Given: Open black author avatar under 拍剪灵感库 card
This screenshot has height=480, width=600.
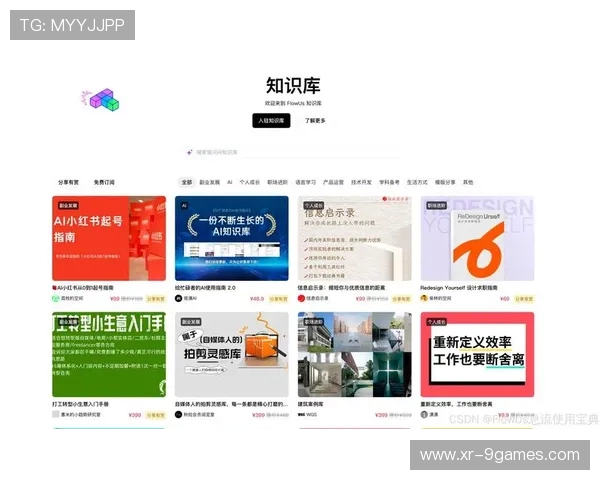Looking at the screenshot, I should [178, 414].
